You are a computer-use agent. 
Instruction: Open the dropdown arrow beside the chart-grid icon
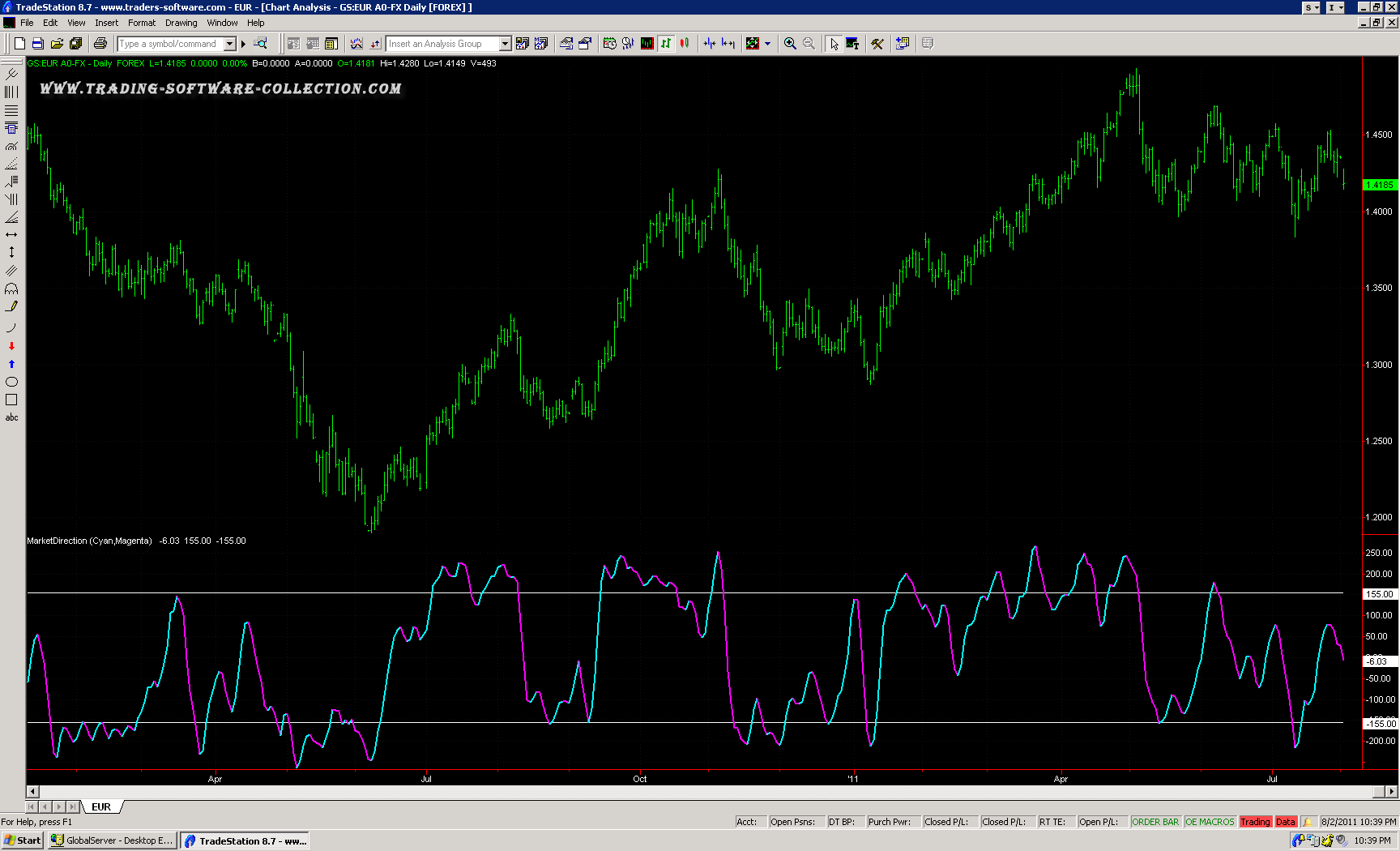(x=767, y=44)
